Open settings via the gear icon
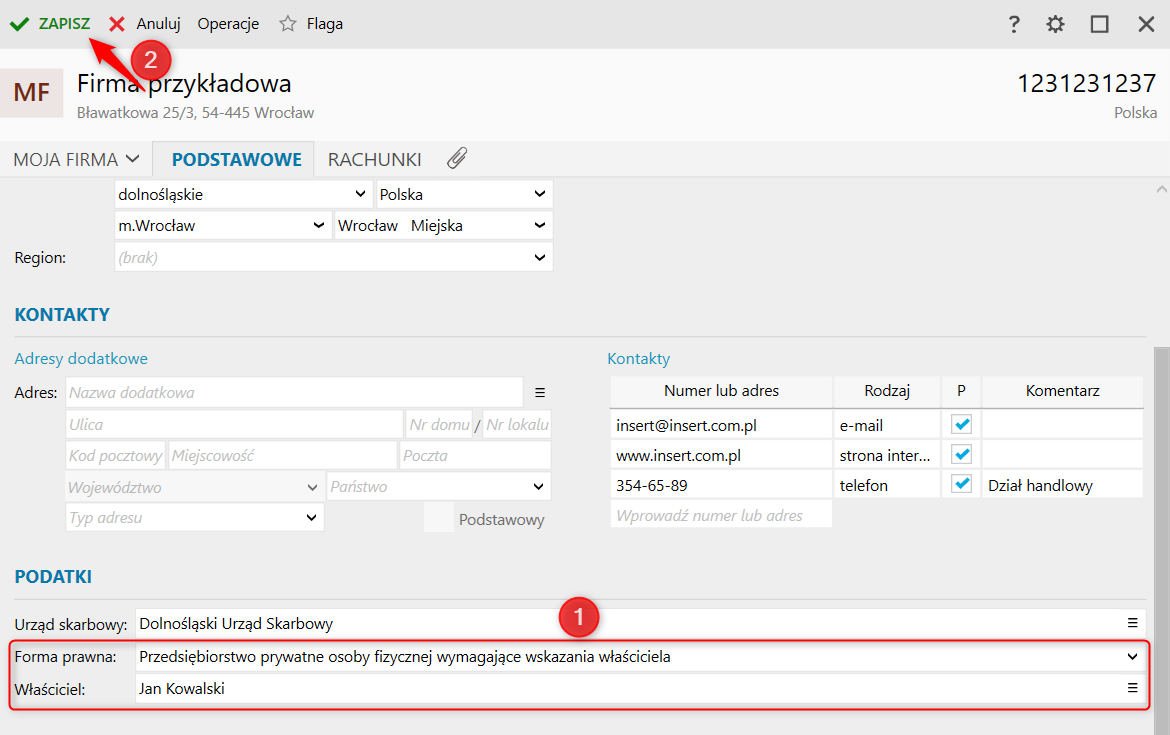This screenshot has width=1170, height=735. (x=1055, y=24)
